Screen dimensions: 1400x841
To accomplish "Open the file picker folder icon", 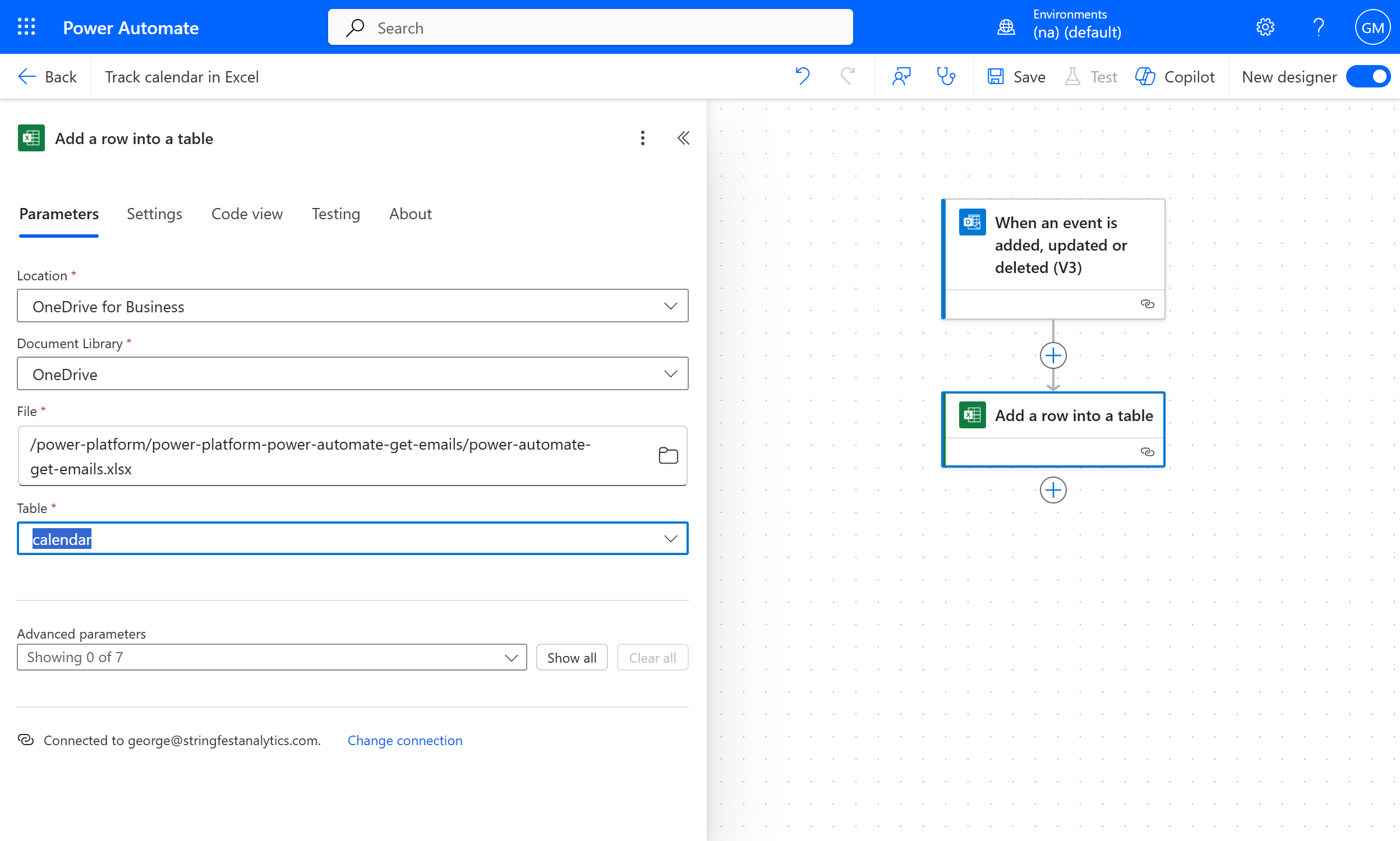I will (x=668, y=455).
